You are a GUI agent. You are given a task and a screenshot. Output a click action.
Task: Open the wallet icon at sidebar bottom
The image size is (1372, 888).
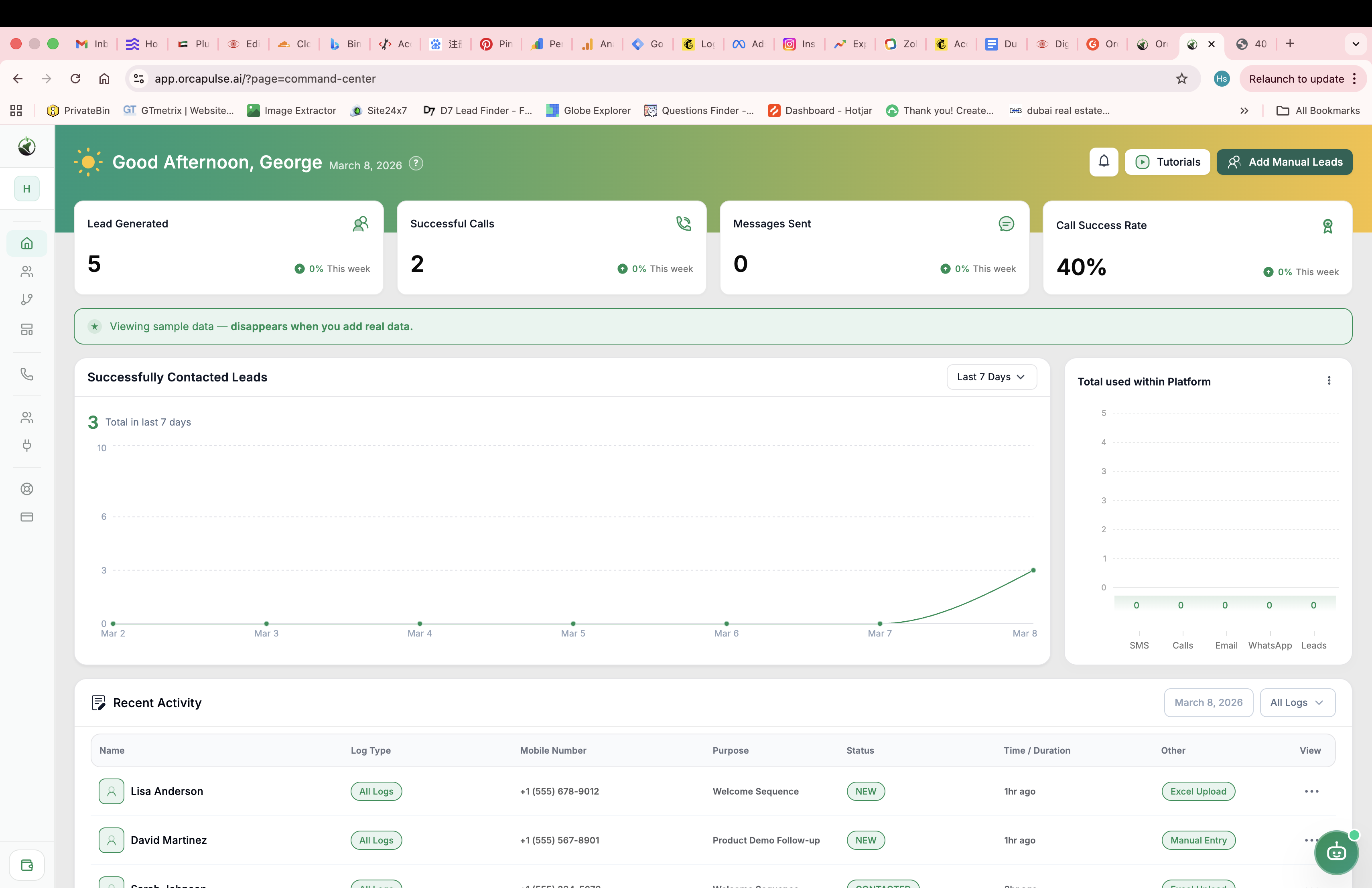click(26, 865)
